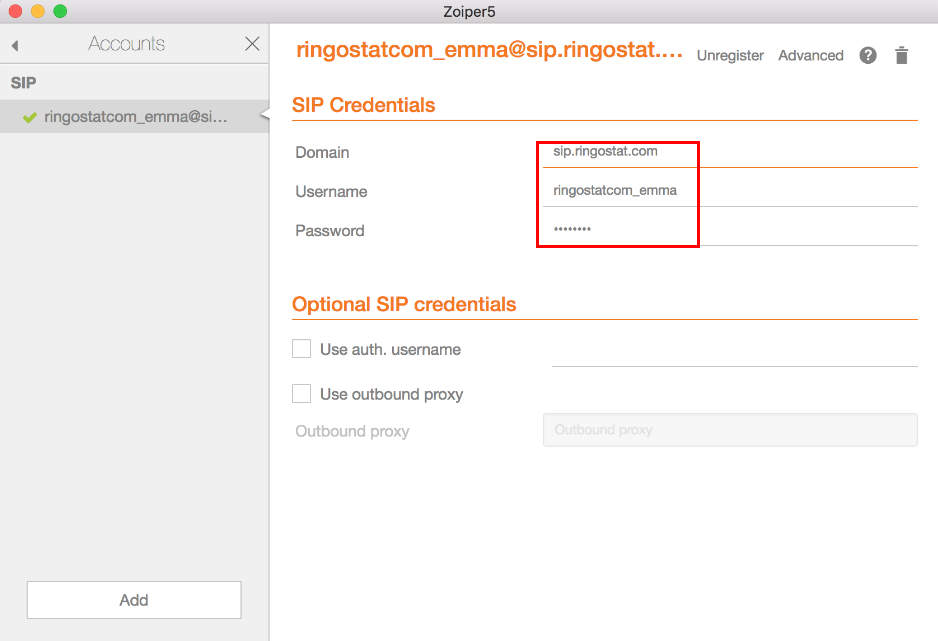This screenshot has width=938, height=641.
Task: Click the green registered checkmark icon
Action: (29, 117)
